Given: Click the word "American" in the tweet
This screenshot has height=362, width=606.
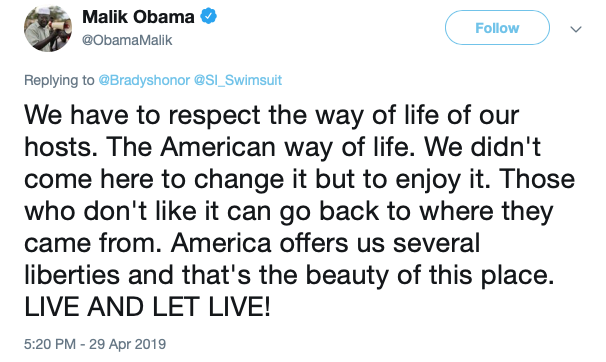Looking at the screenshot, I should [x=218, y=147].
